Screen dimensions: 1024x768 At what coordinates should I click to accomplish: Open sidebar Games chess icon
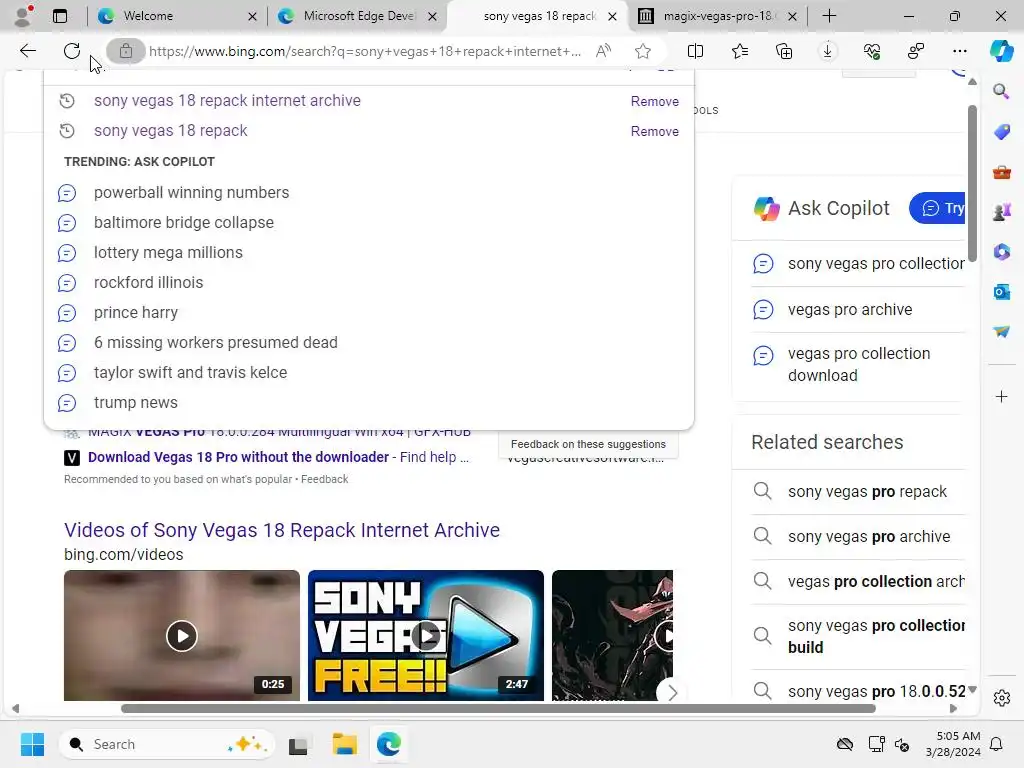(x=1001, y=212)
